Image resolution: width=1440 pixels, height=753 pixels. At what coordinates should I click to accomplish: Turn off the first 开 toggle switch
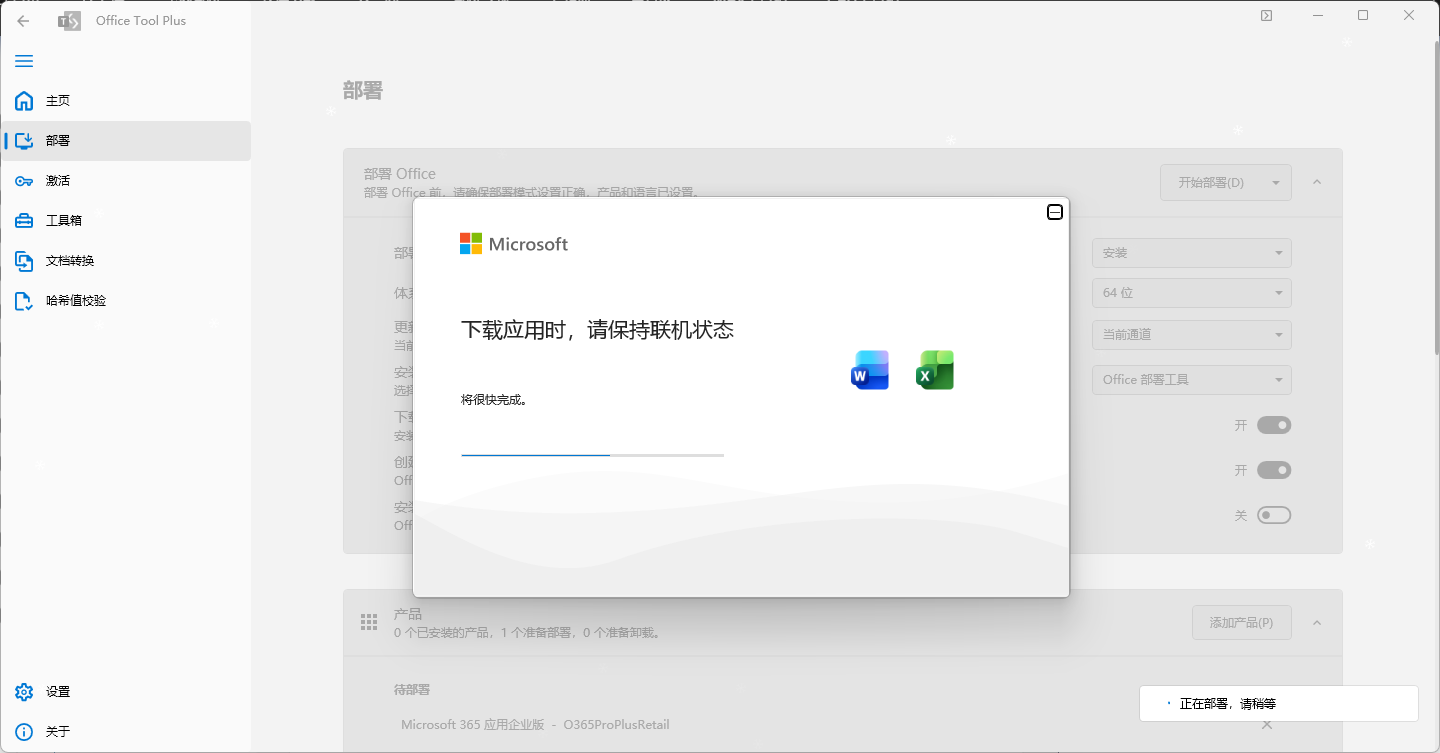pyautogui.click(x=1274, y=425)
